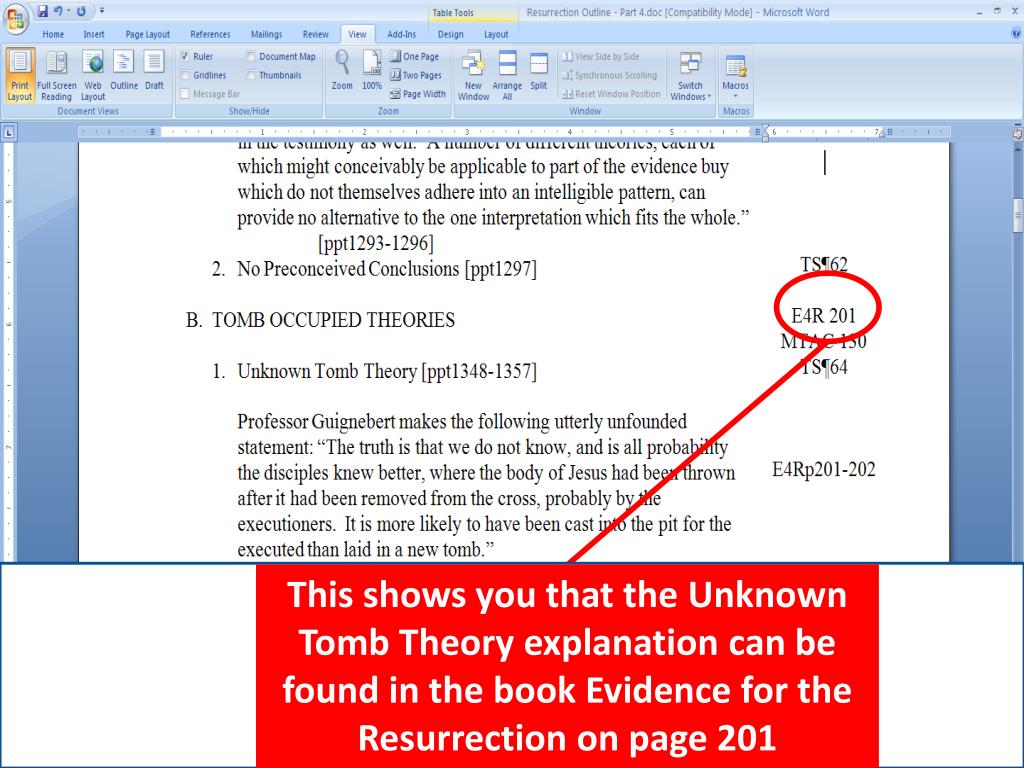Click the Word Help icon
Image resolution: width=1024 pixels, height=768 pixels.
click(1016, 33)
